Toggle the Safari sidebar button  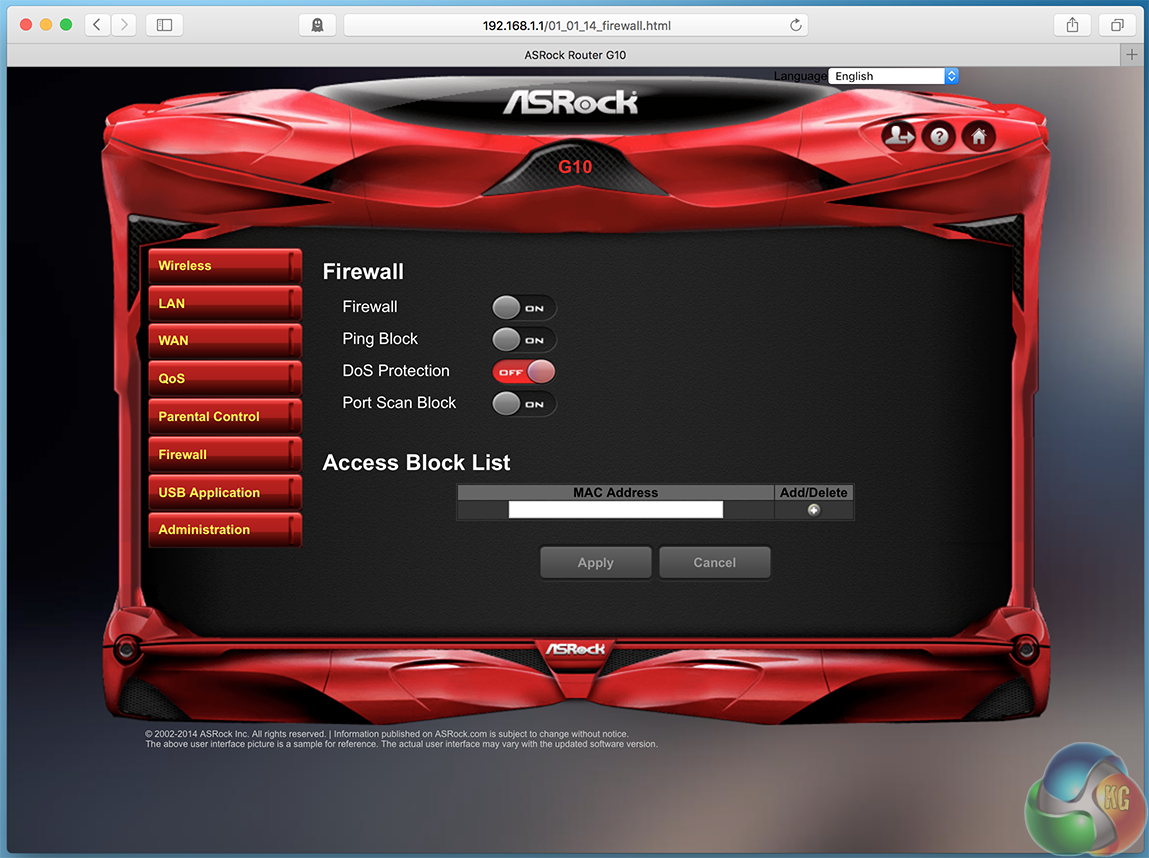(164, 26)
